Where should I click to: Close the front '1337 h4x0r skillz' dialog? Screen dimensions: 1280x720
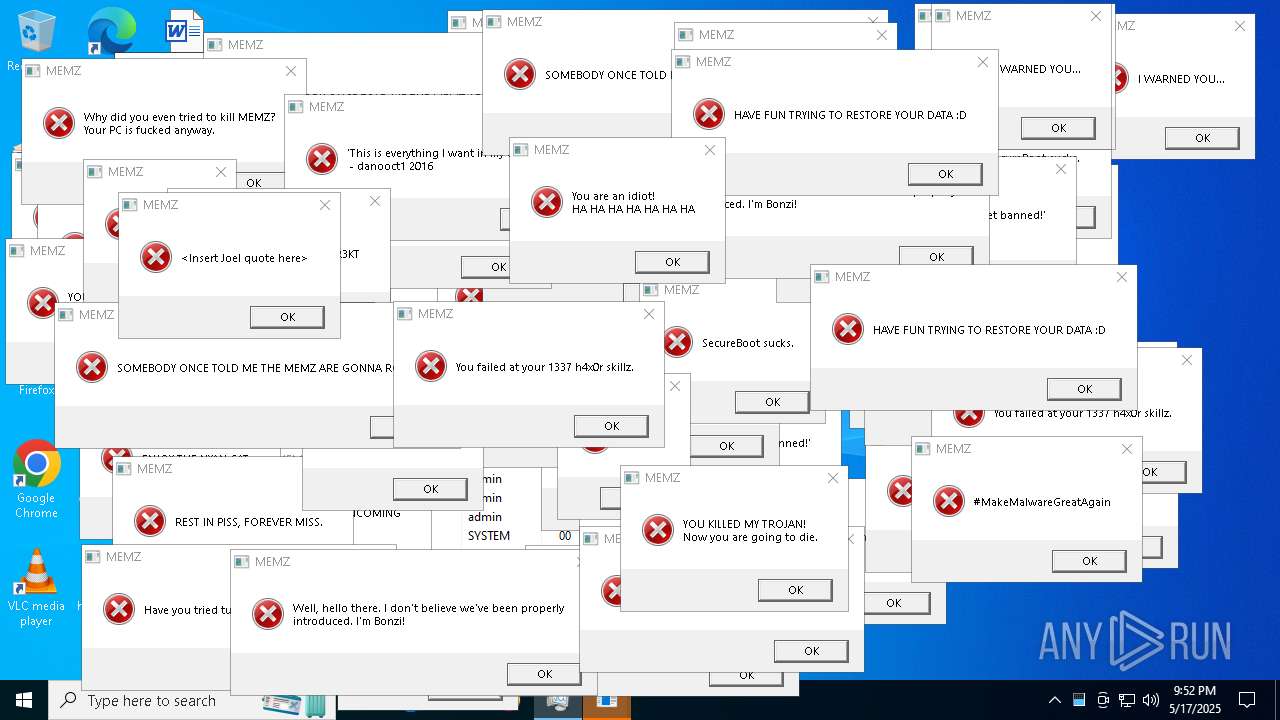coord(649,314)
